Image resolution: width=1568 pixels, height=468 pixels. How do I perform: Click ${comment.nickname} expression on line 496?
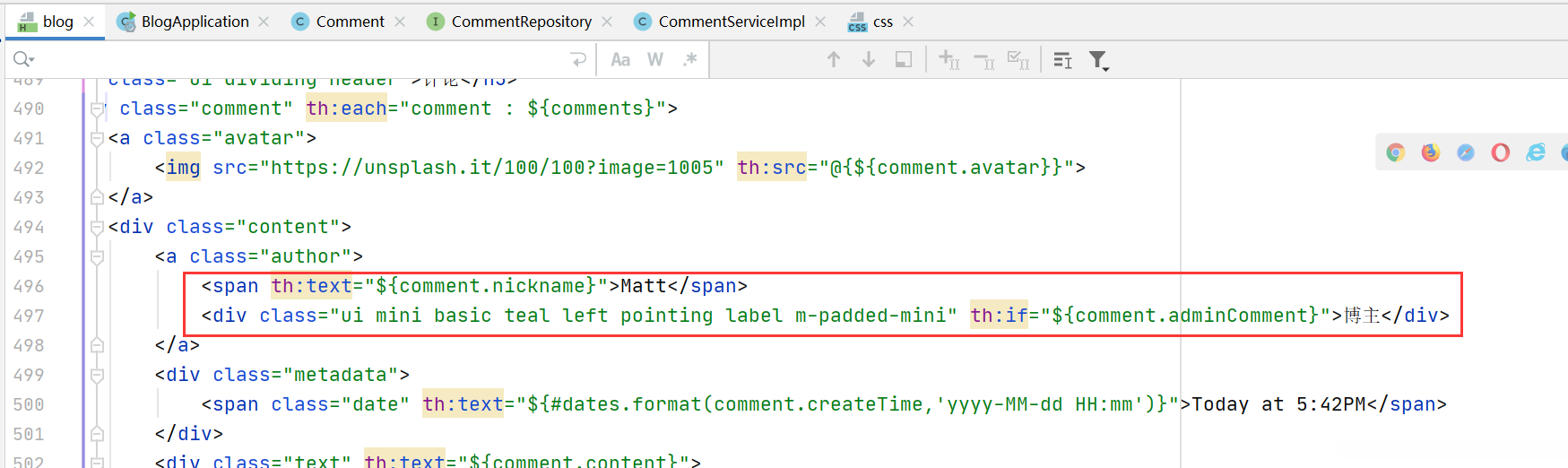486,286
